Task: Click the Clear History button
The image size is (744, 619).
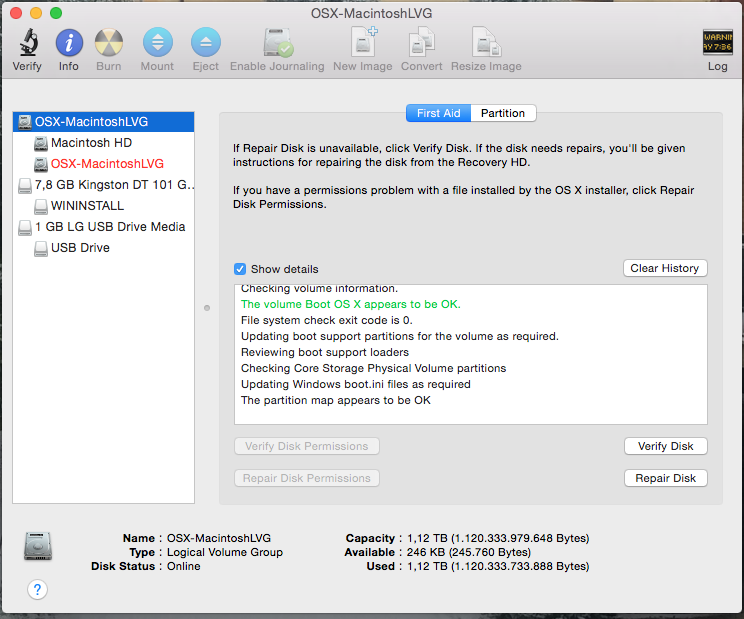Action: pos(665,268)
